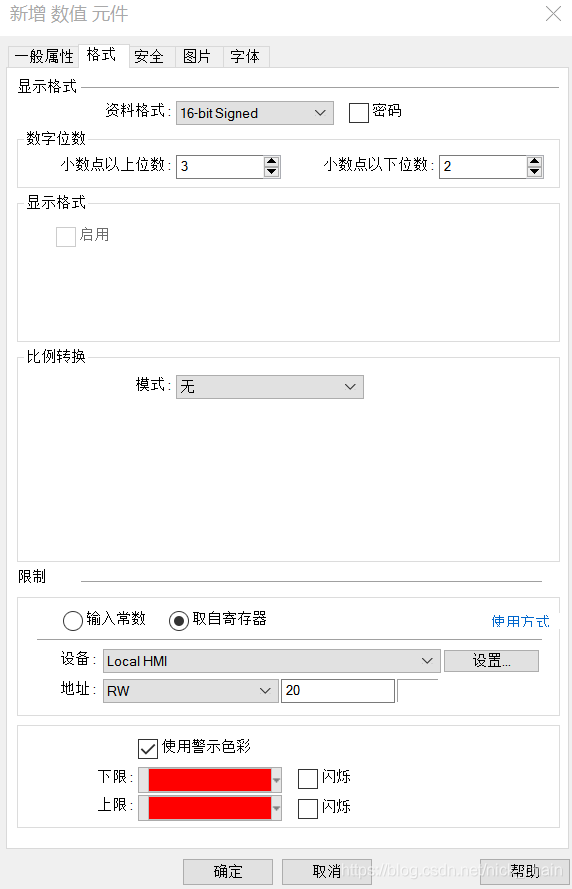
Task: Select the 输入常数 radio button
Action: point(73,620)
